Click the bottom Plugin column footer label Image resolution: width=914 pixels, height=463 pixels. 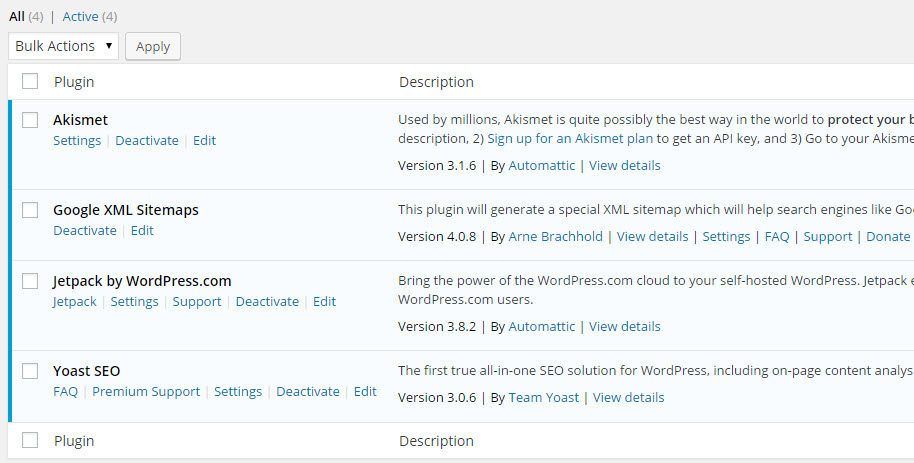pos(74,441)
